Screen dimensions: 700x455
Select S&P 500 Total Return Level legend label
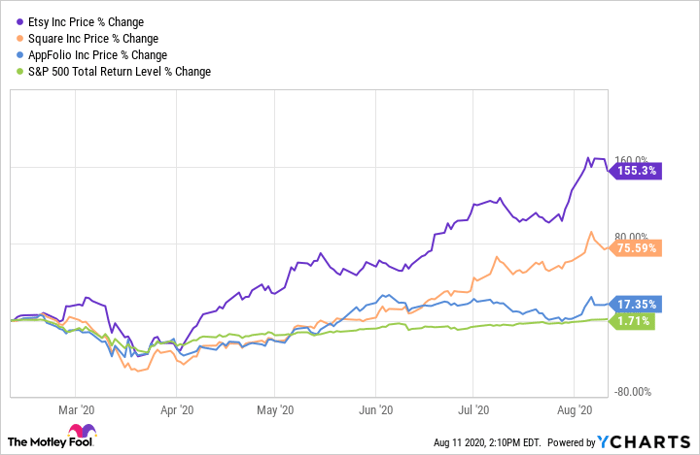[116, 71]
